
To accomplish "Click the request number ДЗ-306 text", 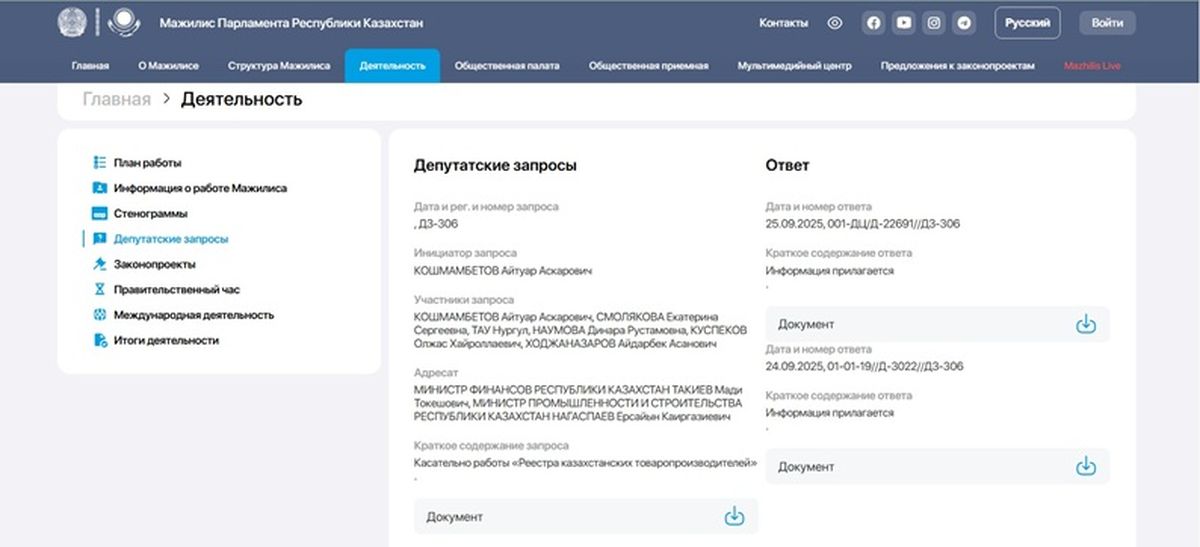I will [x=438, y=224].
